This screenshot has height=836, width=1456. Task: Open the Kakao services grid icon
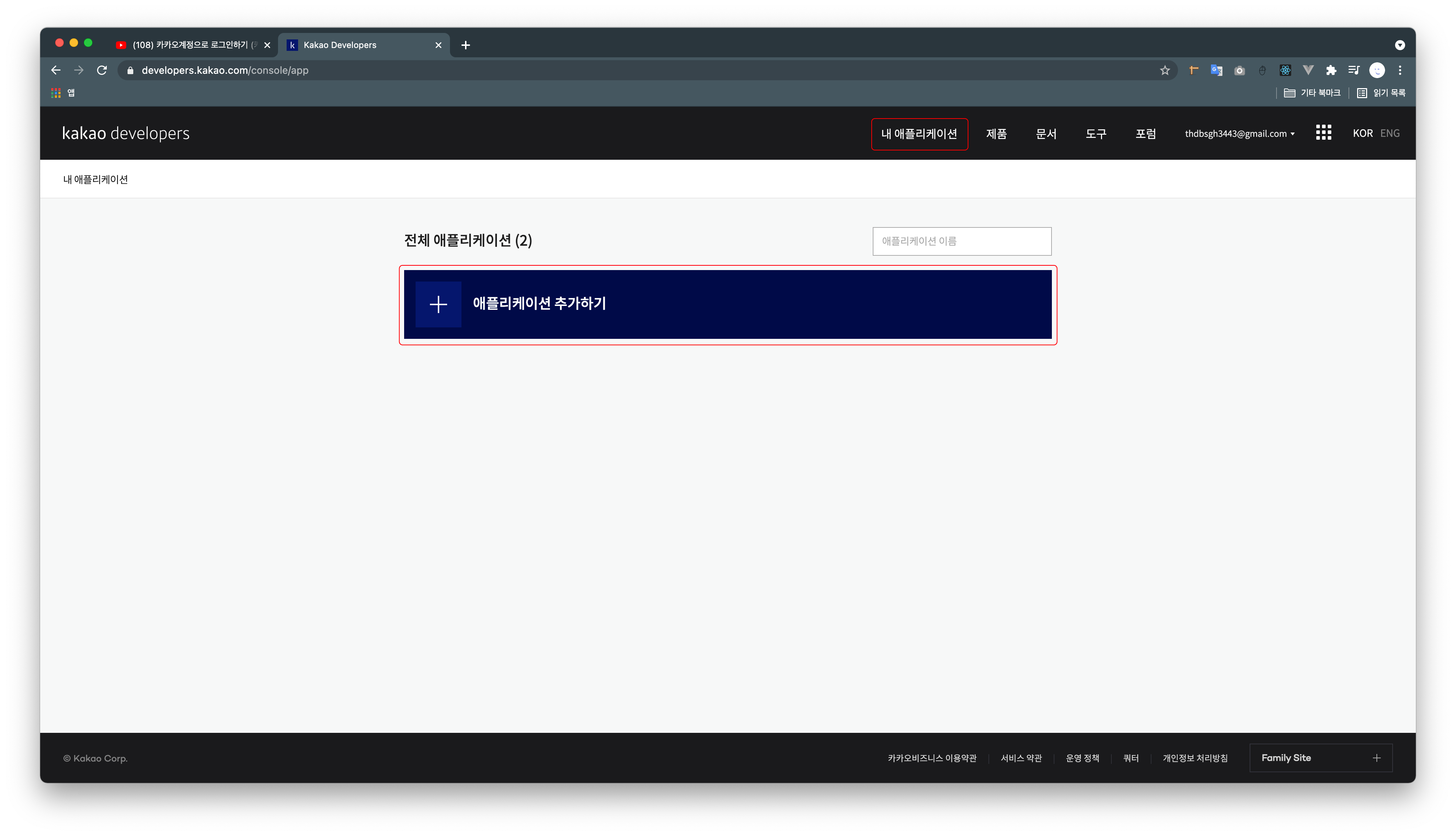pyautogui.click(x=1323, y=133)
